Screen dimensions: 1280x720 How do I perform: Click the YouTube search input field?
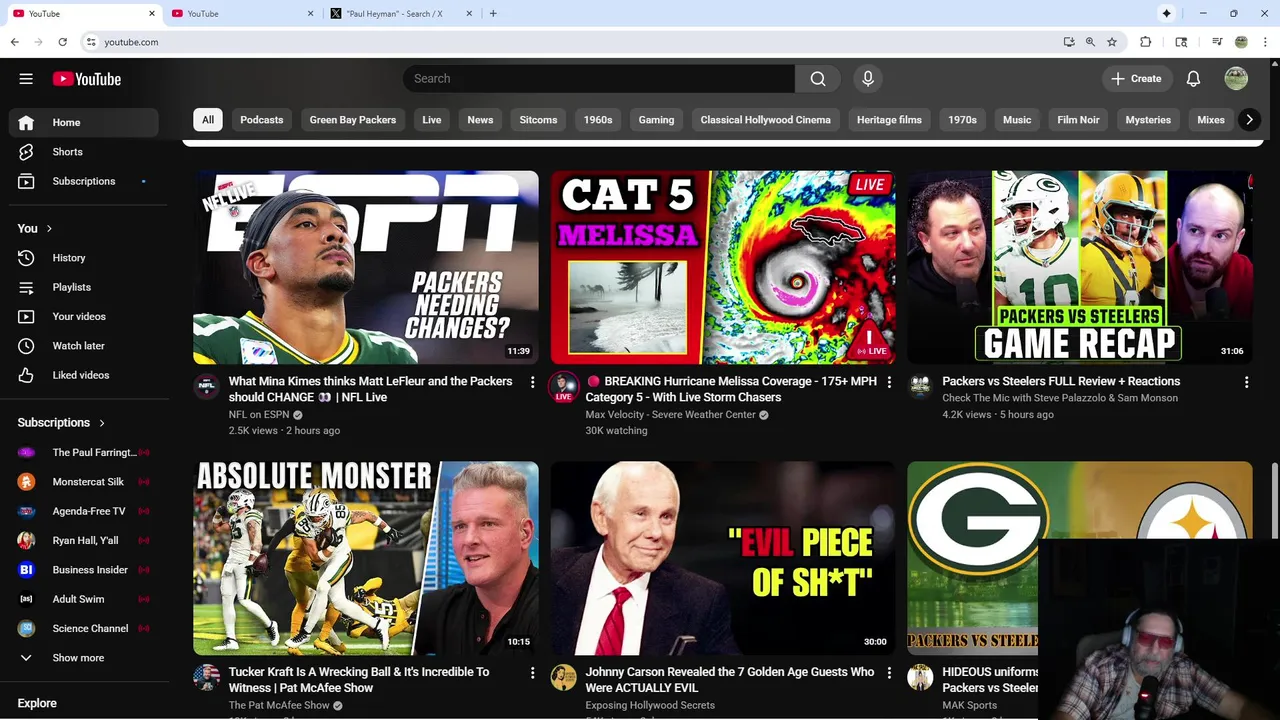point(599,79)
